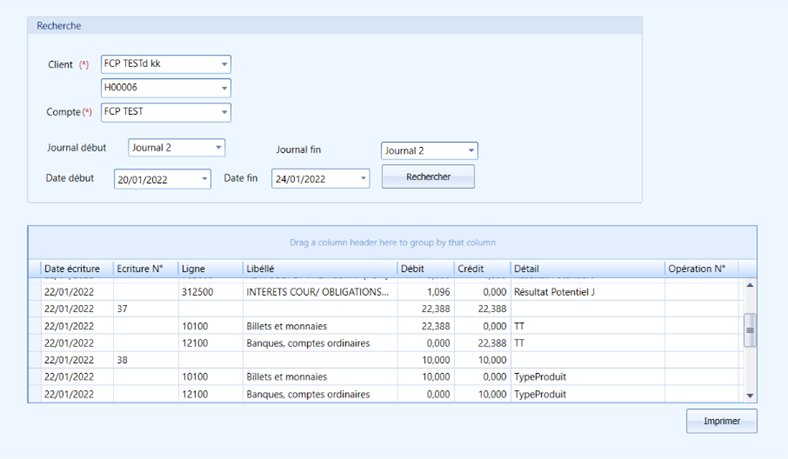Click the vertical scrollbar thumb in grid
The image size is (788, 459).
pyautogui.click(x=750, y=330)
